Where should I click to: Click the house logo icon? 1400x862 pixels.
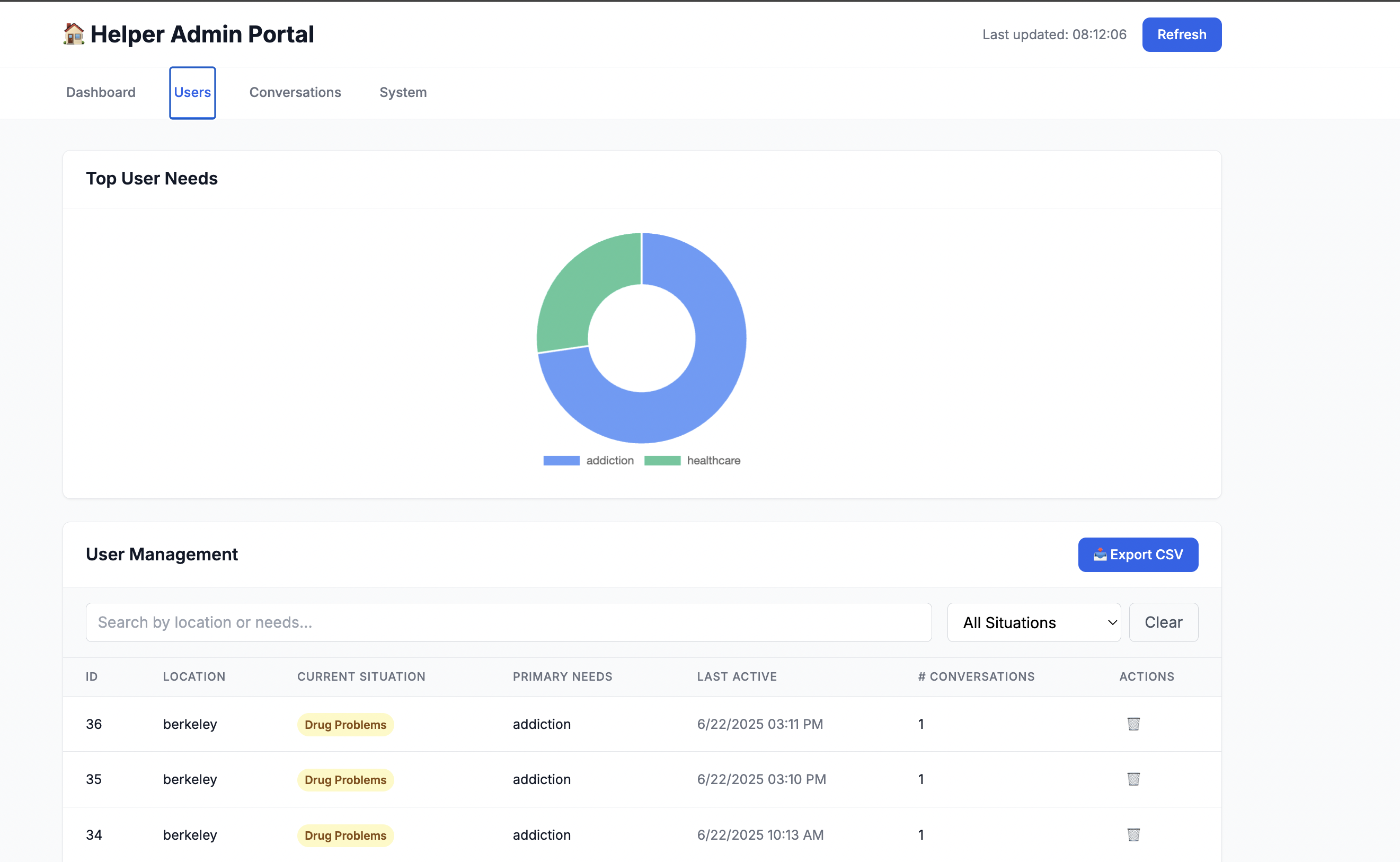(74, 34)
